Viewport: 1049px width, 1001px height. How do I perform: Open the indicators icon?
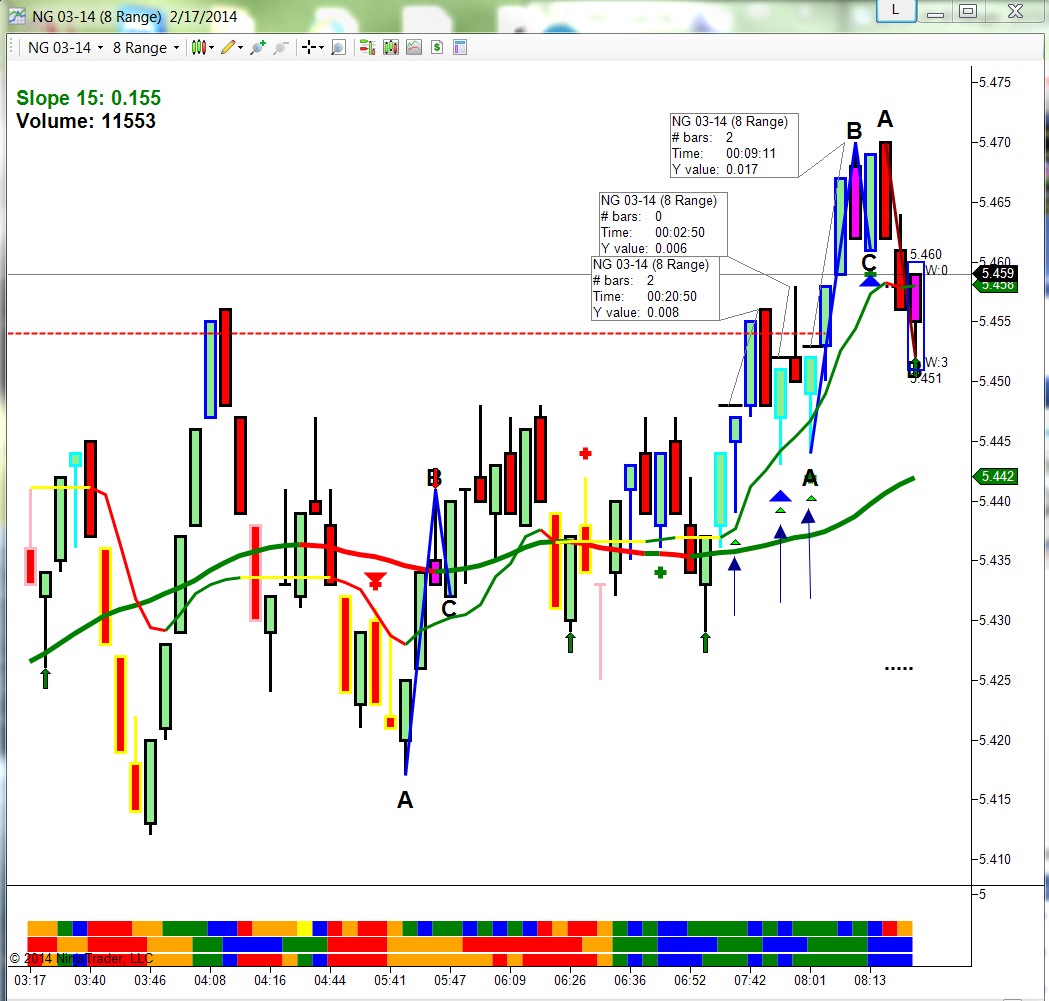[x=414, y=48]
